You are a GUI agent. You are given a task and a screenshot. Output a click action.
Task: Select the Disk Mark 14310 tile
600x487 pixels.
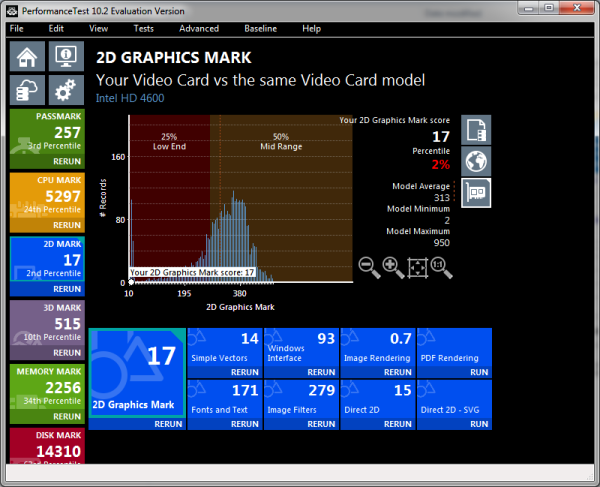(47, 446)
